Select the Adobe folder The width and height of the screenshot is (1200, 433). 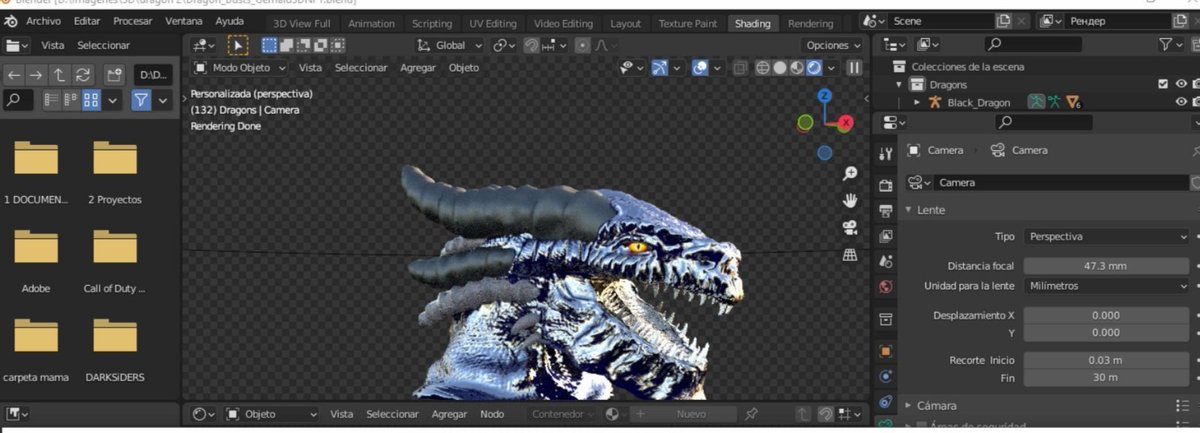(36, 247)
